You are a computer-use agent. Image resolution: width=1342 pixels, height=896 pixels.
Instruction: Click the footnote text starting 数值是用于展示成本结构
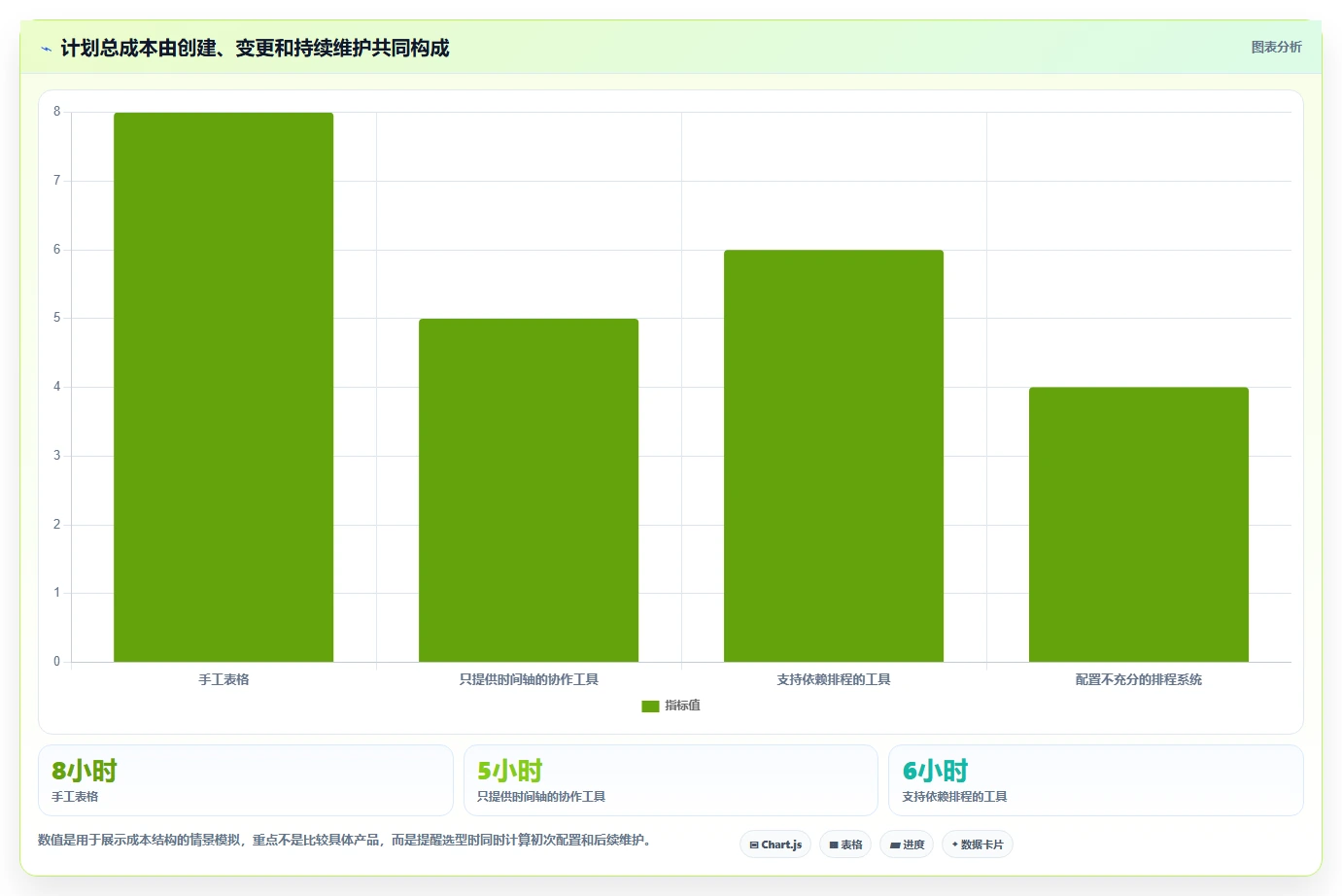click(344, 840)
